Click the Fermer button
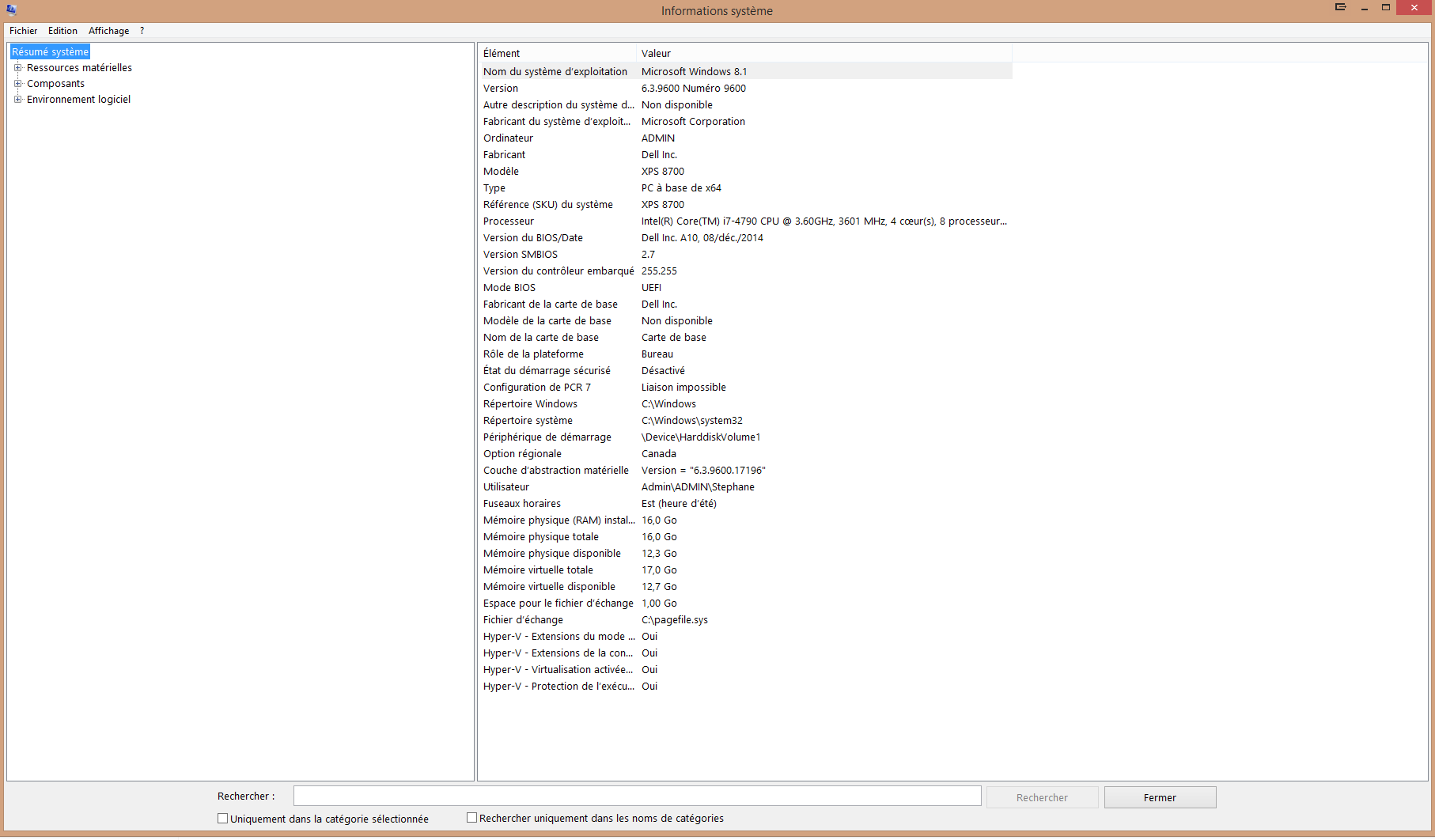Image resolution: width=1435 pixels, height=840 pixels. [1160, 798]
